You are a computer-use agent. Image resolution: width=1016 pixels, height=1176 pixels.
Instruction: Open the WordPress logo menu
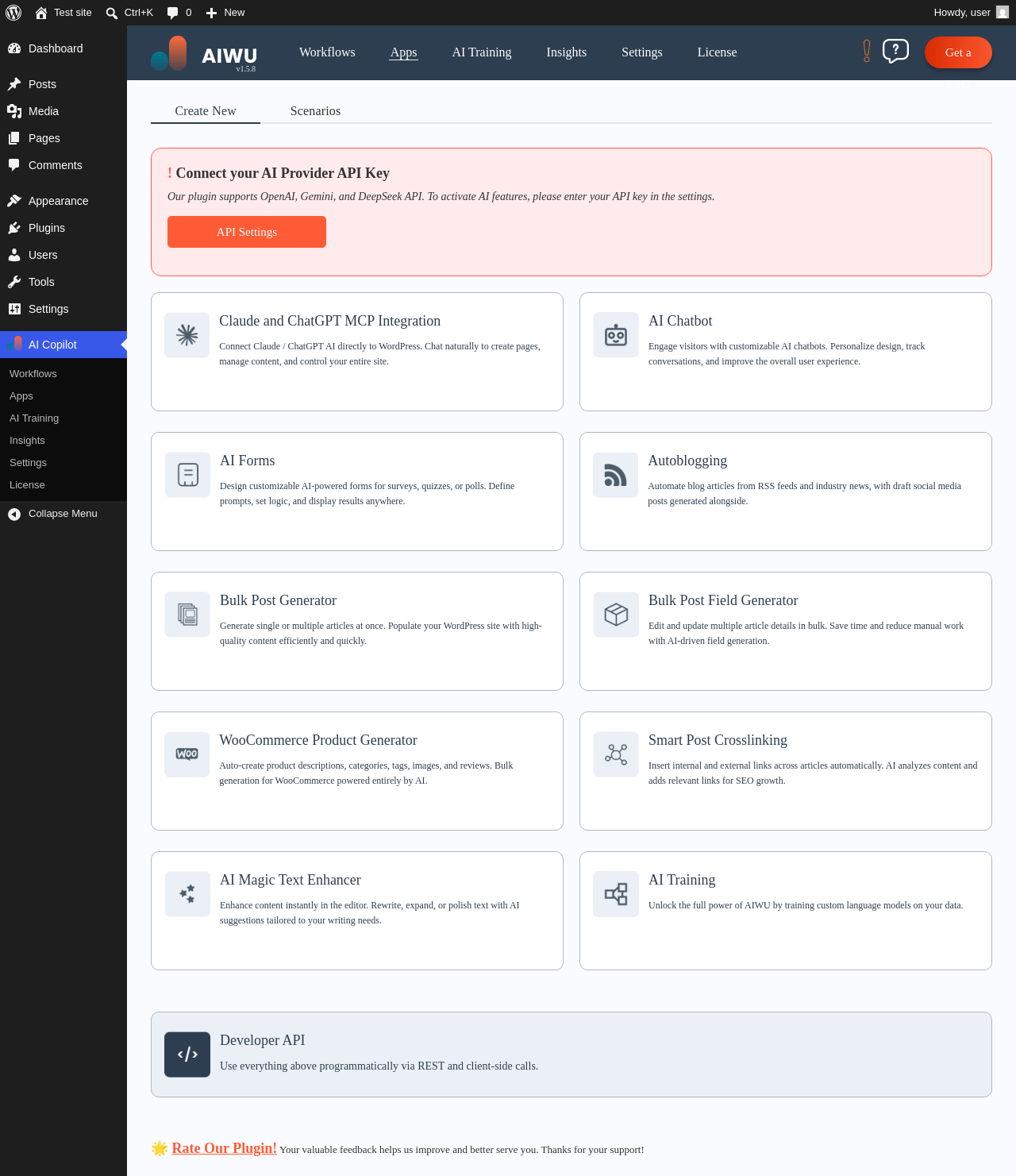tap(13, 13)
